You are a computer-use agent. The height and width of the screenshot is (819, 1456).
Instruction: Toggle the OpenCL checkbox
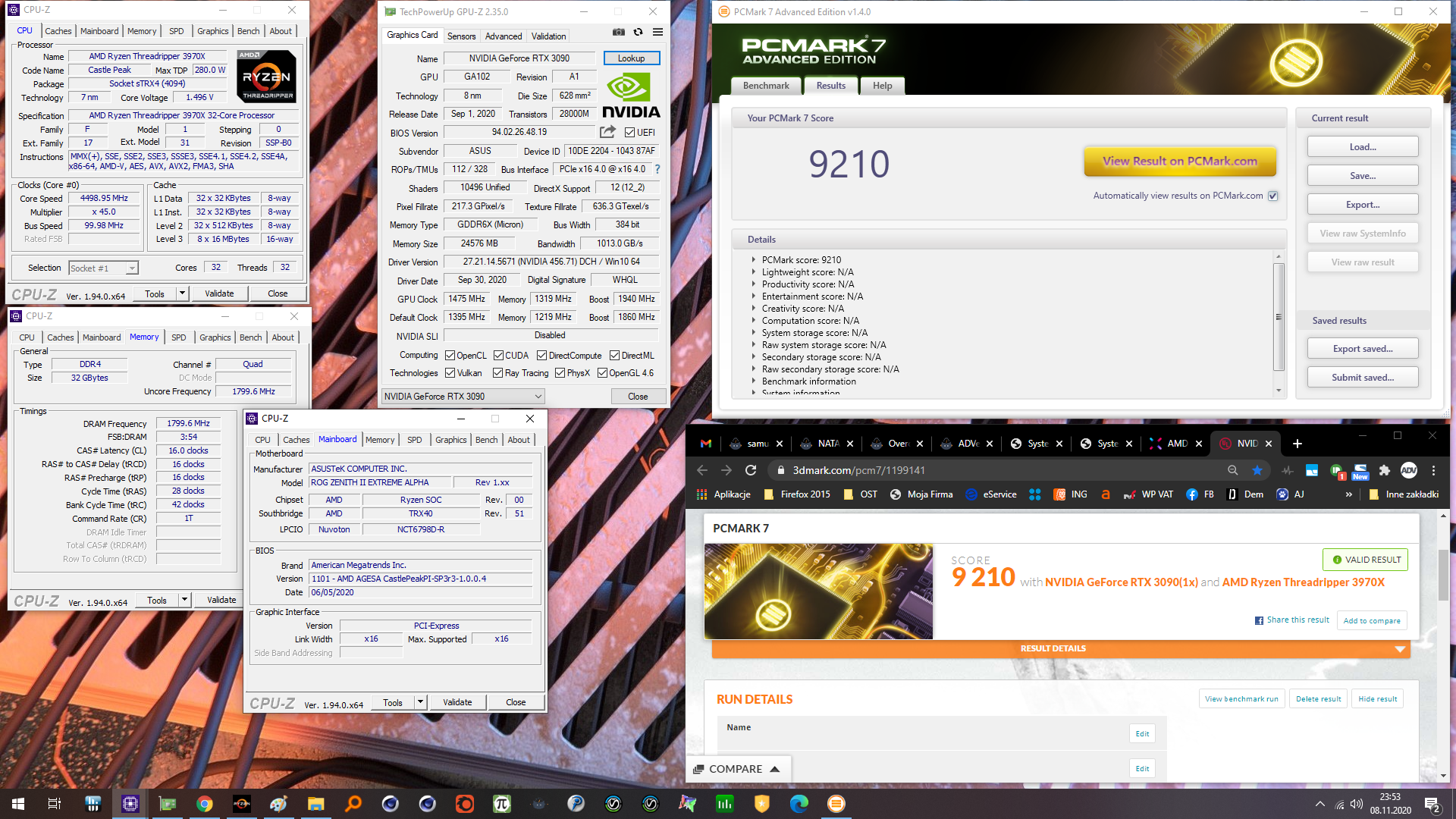[x=450, y=356]
